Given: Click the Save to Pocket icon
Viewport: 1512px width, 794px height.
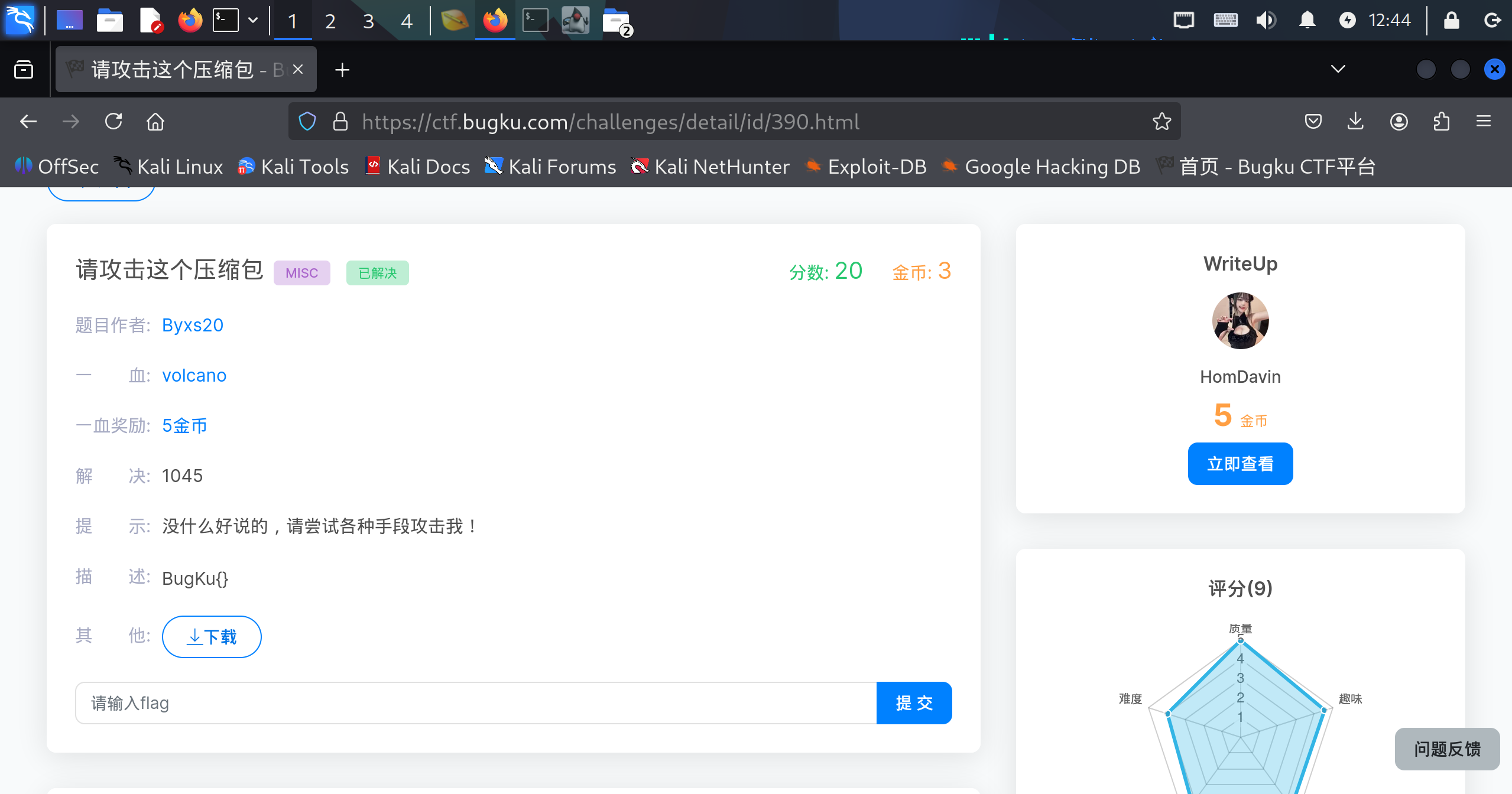Looking at the screenshot, I should tap(1313, 122).
